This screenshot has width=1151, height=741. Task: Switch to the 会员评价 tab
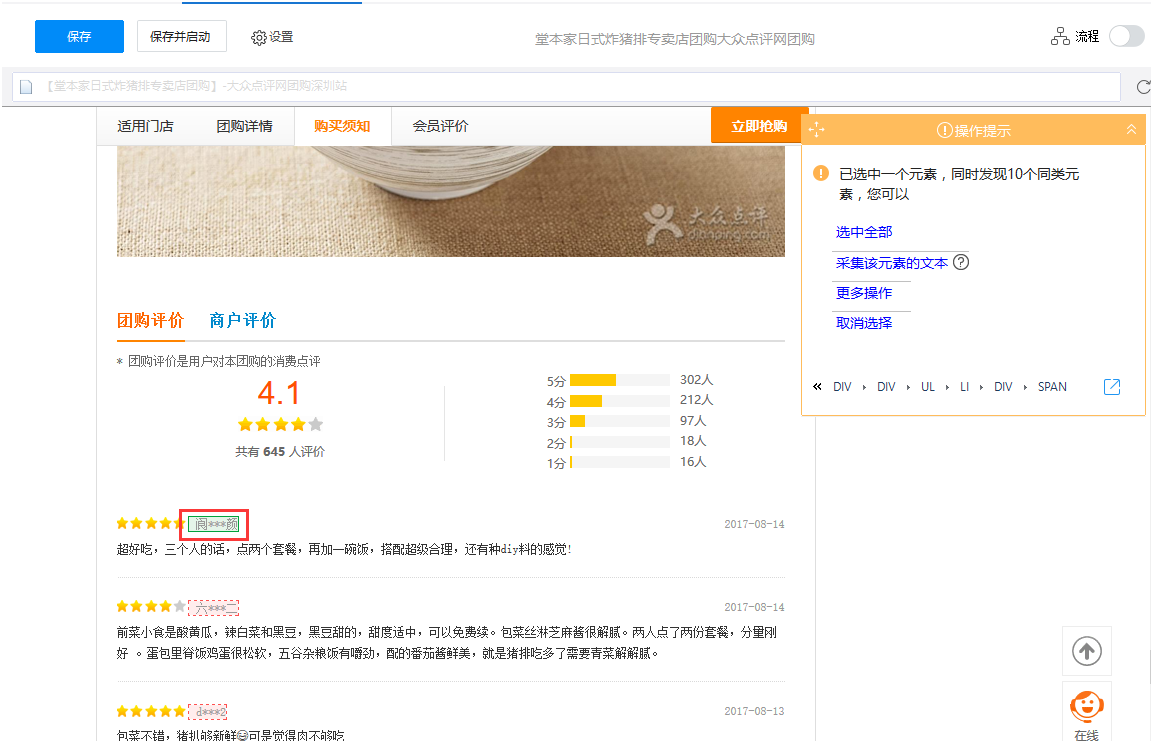click(440, 126)
